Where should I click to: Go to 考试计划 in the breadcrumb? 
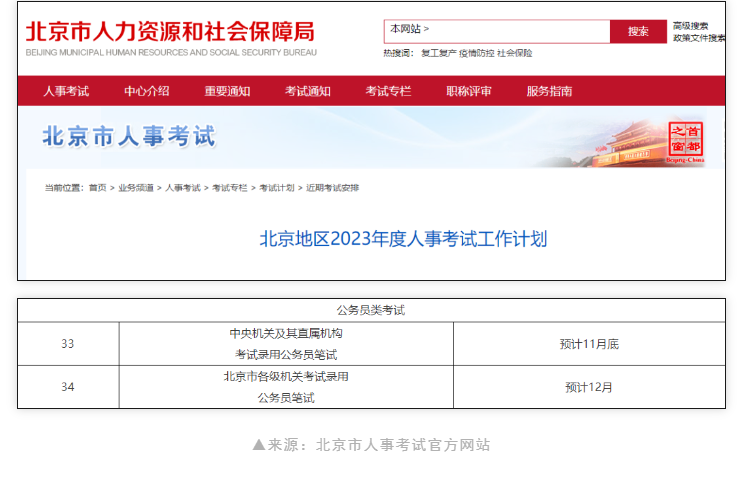coord(277,188)
